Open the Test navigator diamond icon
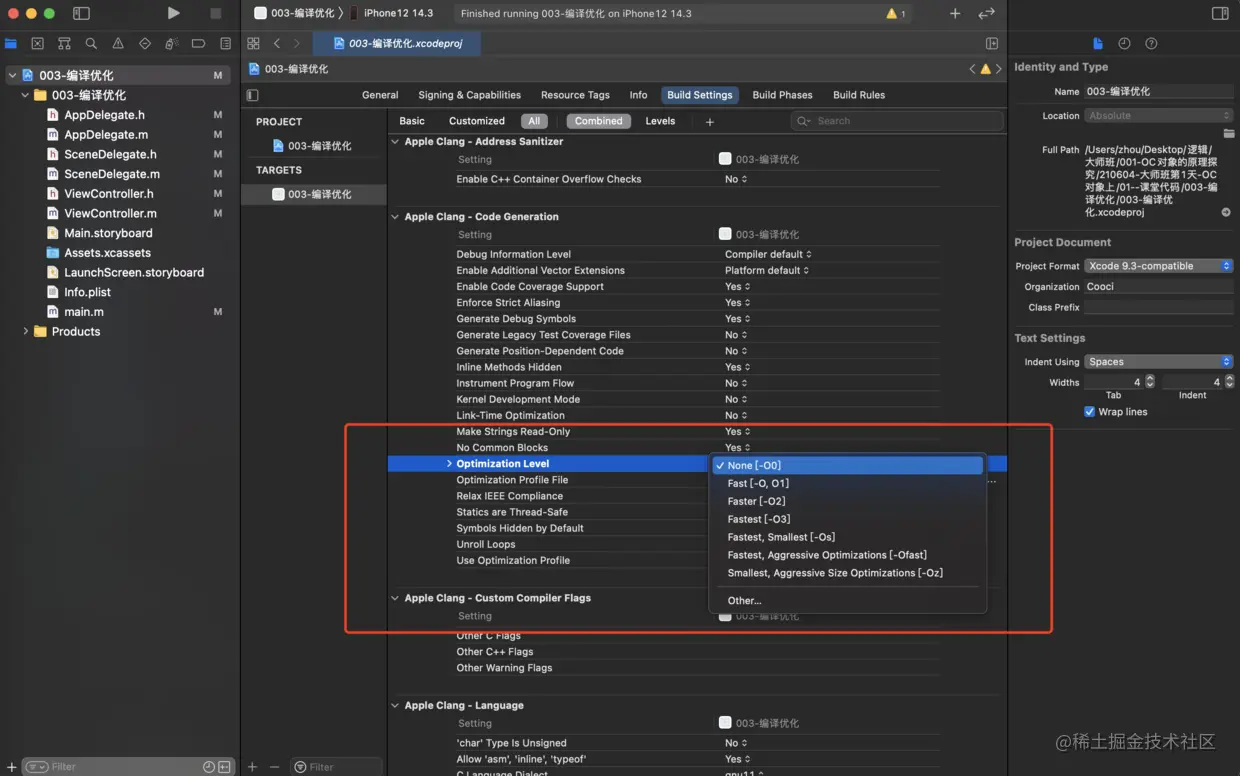Image resolution: width=1240 pixels, height=776 pixels. (x=145, y=43)
